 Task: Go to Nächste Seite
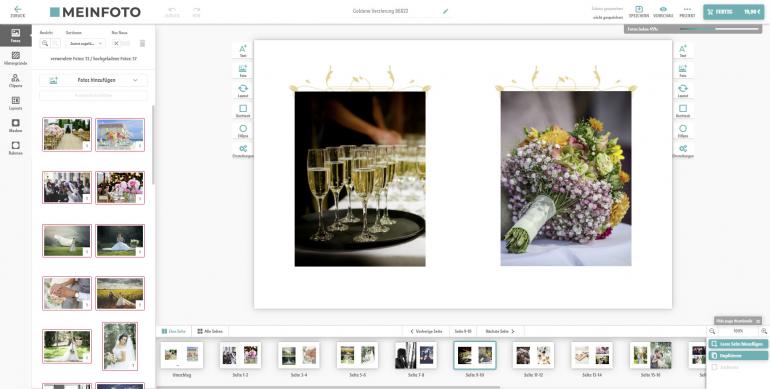(500, 332)
